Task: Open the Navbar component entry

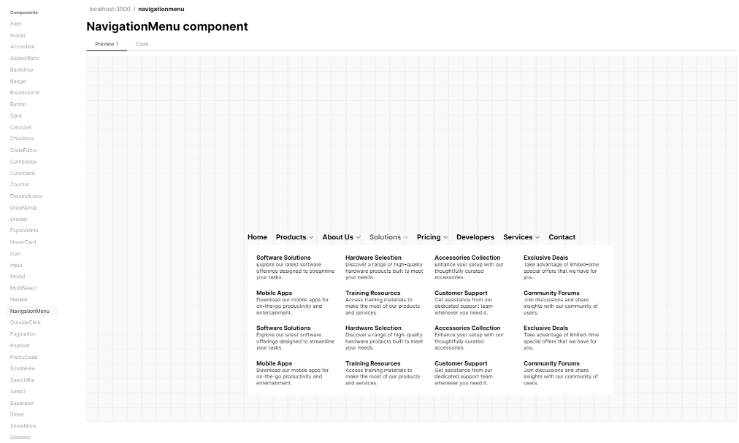Action: click(19, 299)
